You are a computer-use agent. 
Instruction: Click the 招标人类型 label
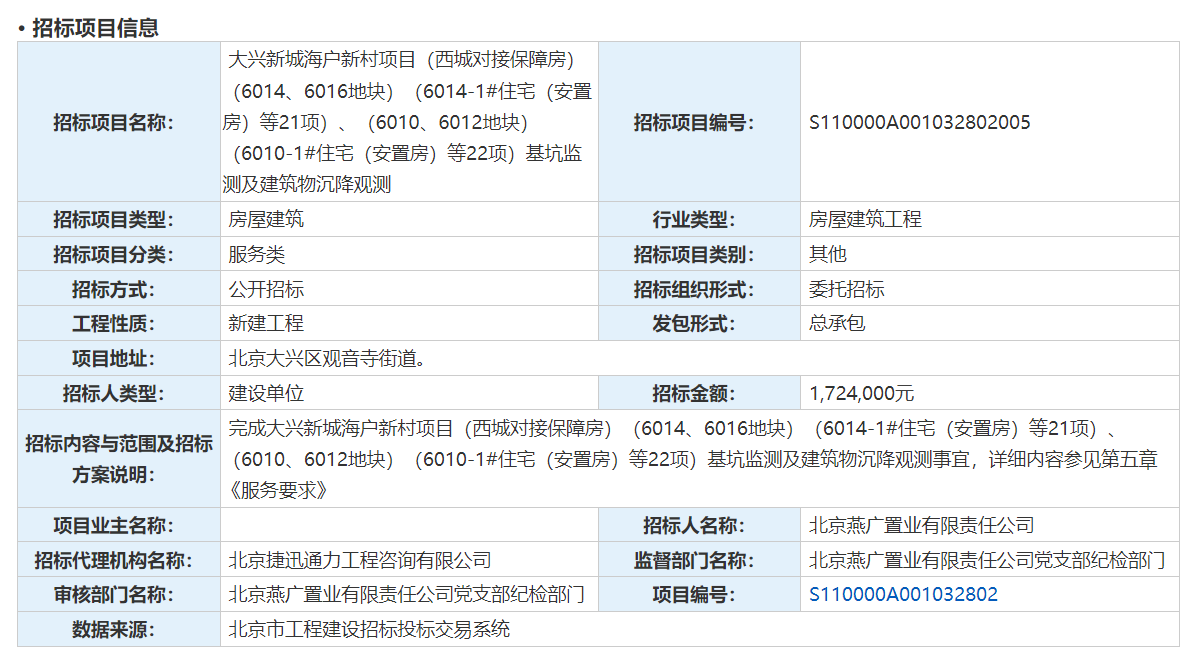point(113,394)
